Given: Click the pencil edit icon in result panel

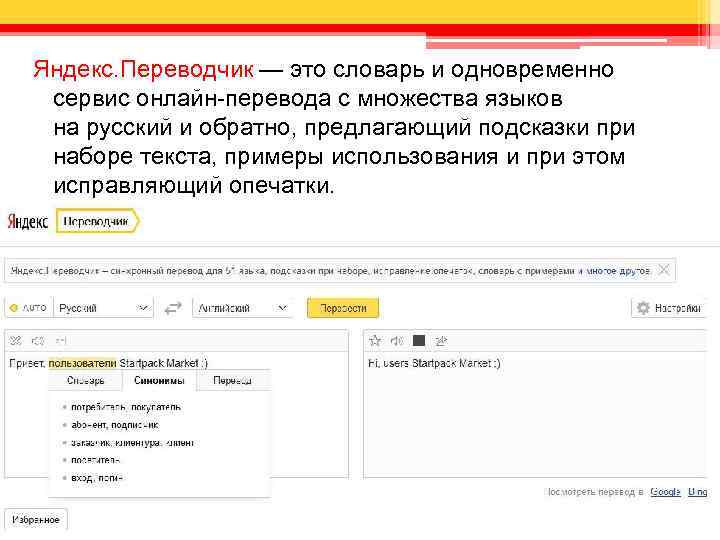Looking at the screenshot, I should click(x=441, y=341).
